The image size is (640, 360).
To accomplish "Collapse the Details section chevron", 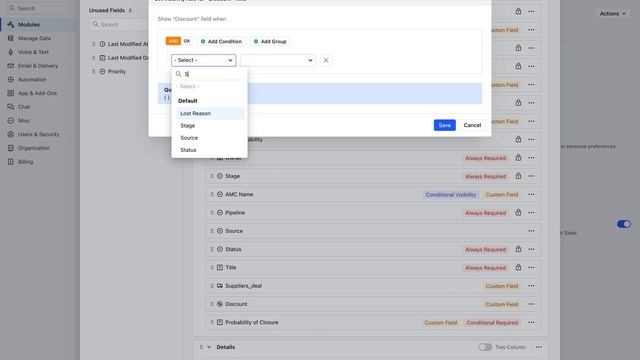I will pyautogui.click(x=209, y=347).
